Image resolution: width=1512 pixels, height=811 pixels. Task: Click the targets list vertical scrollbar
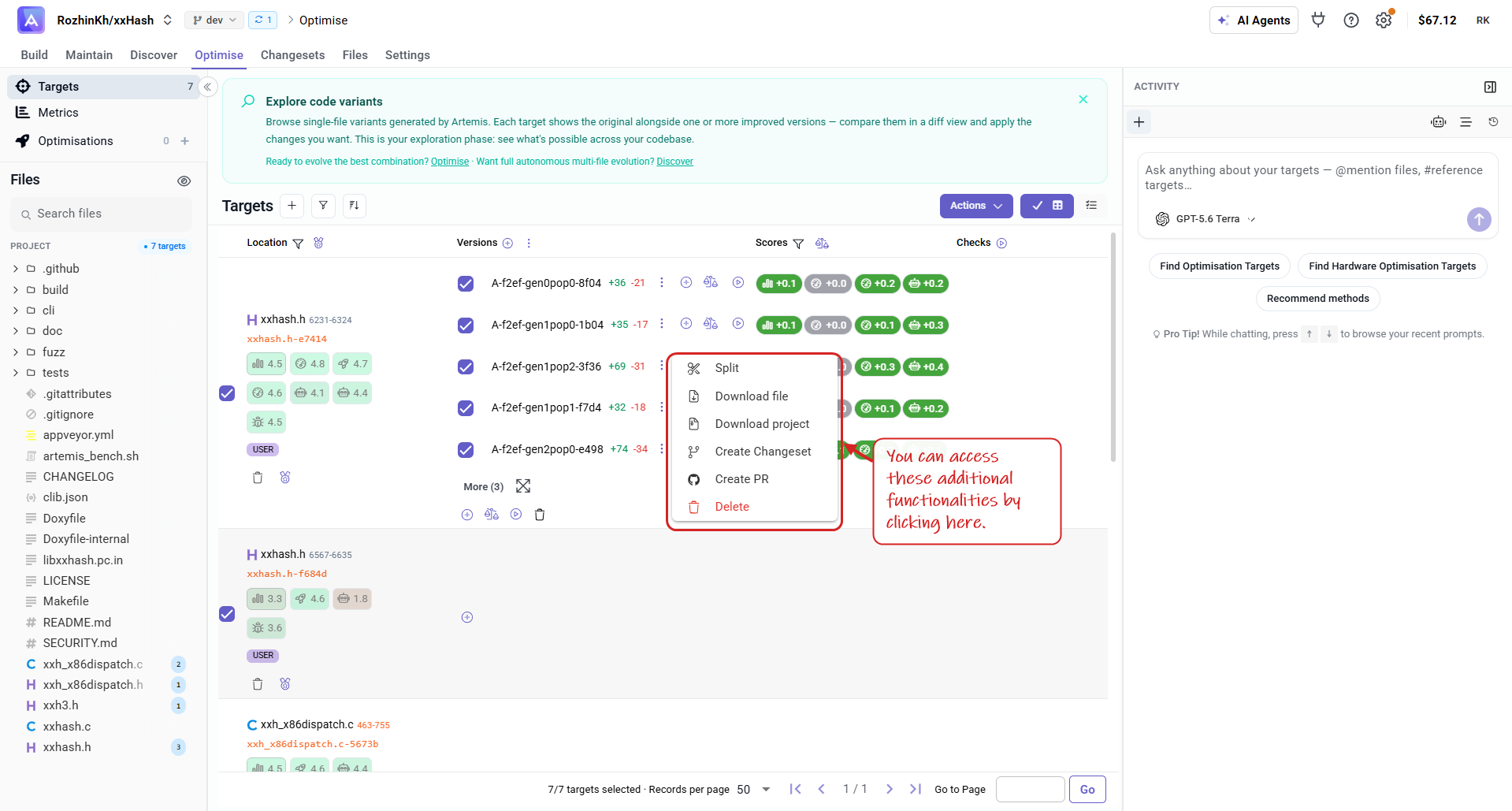1113,347
